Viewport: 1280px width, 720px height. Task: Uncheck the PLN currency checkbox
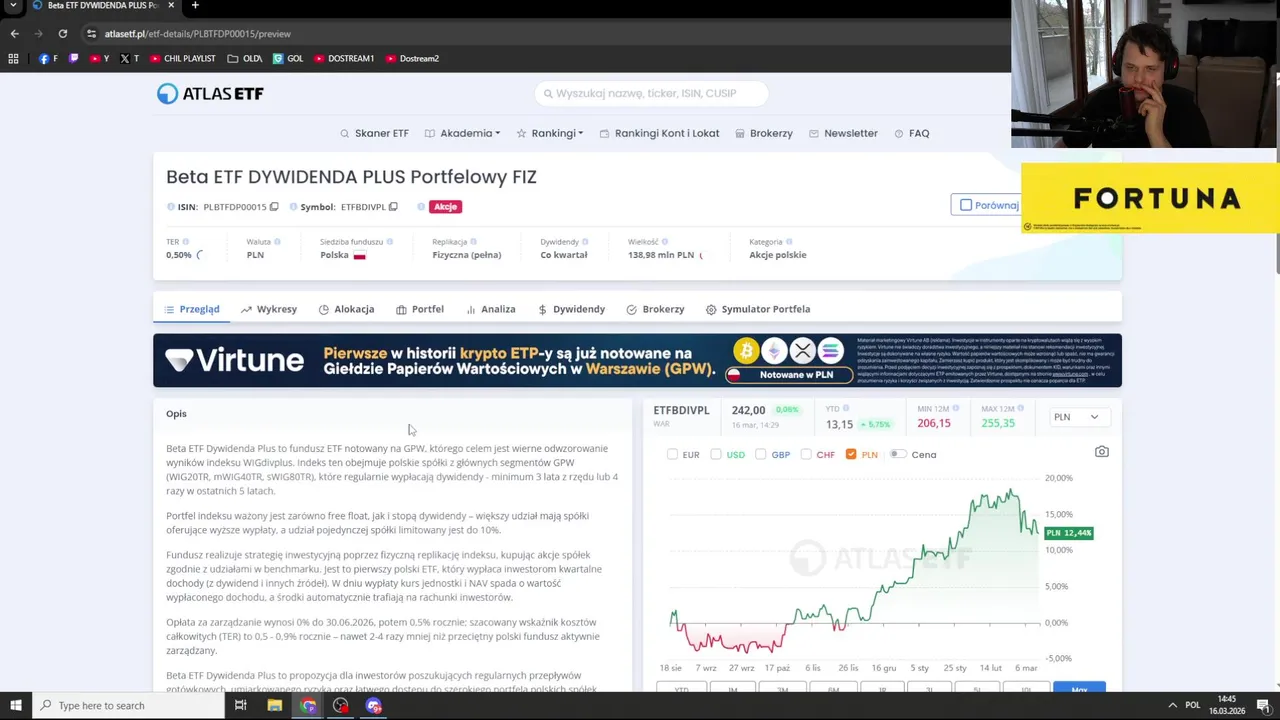click(851, 454)
